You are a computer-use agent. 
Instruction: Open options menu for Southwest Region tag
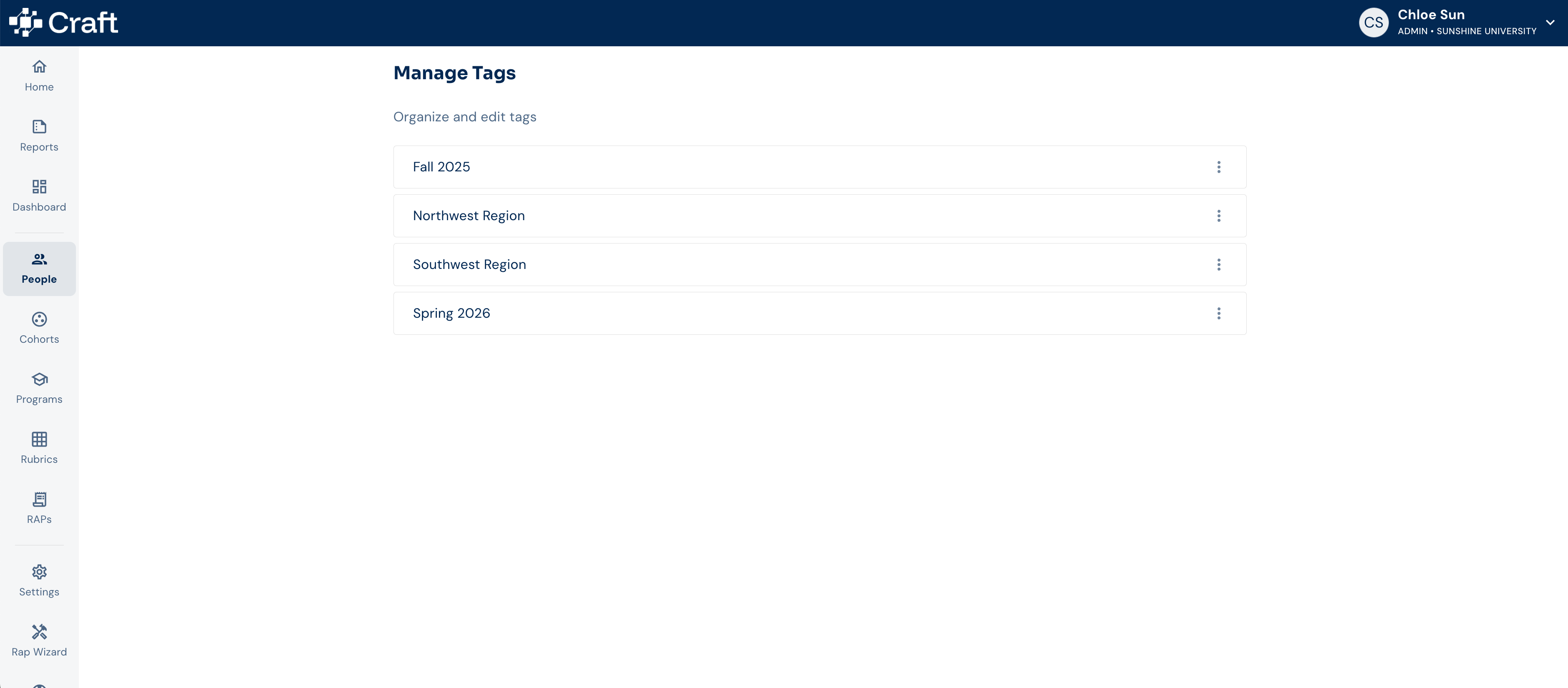(1219, 264)
